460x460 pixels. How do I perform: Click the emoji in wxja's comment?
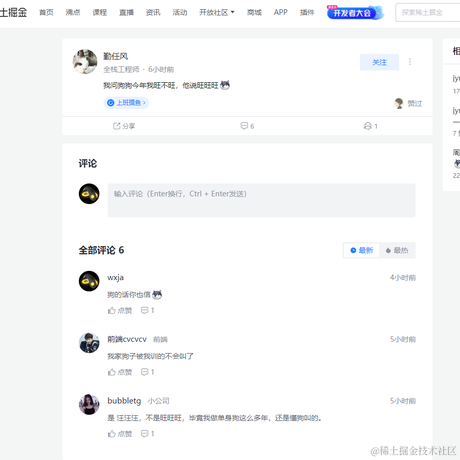[x=157, y=295]
